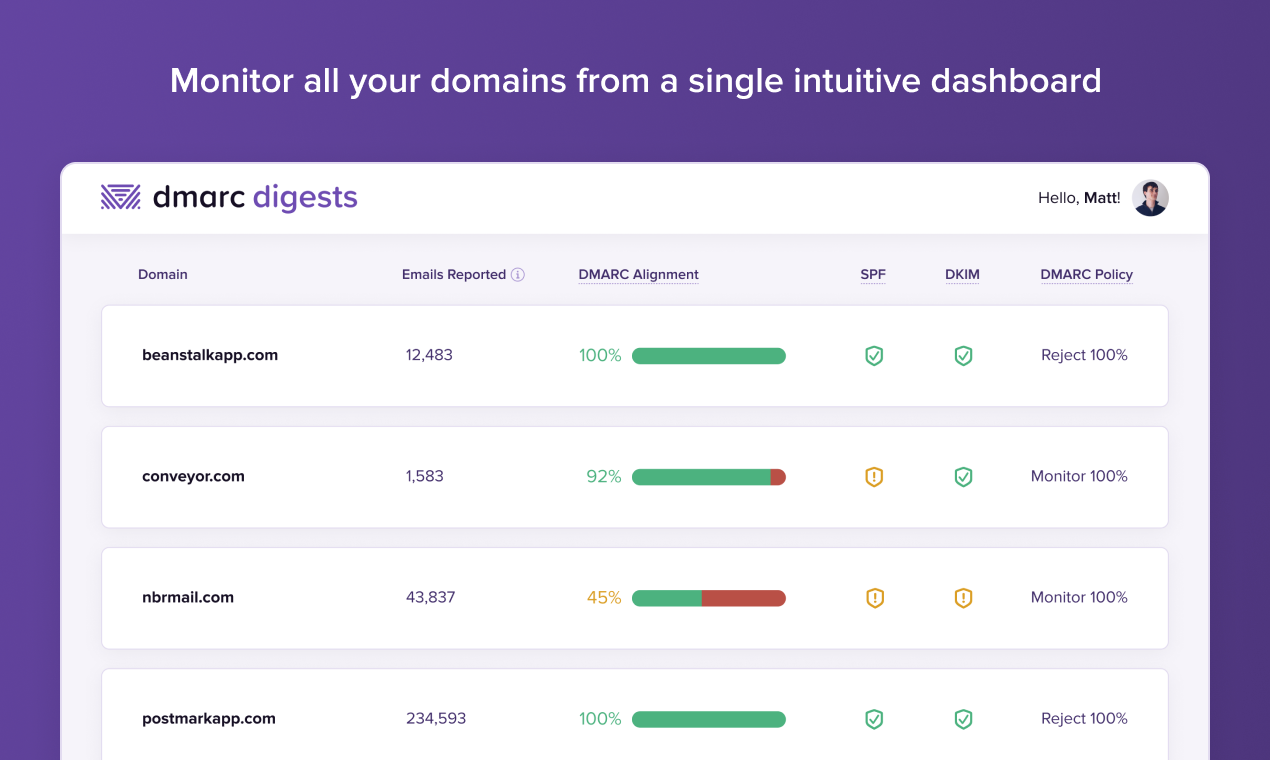This screenshot has height=760, width=1270.
Task: Click the Monitor 100% policy for conveyor.com
Action: tap(1079, 477)
